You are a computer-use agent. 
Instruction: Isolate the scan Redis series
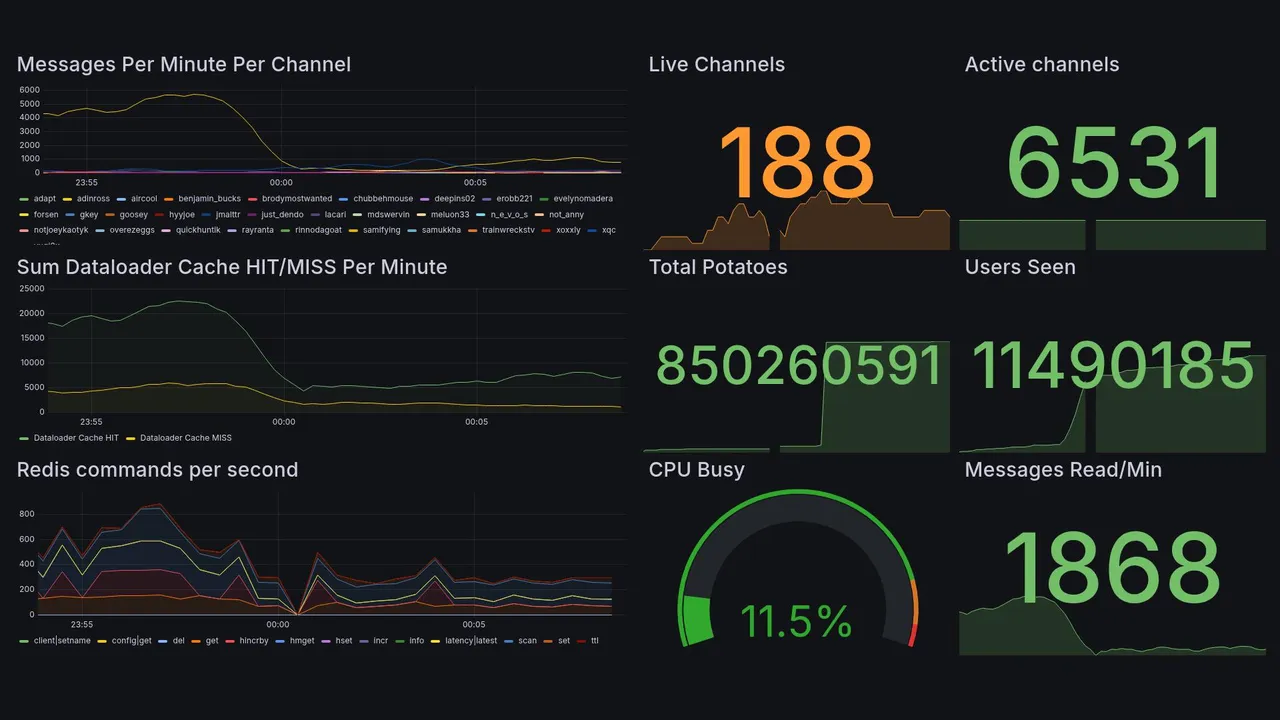[521, 641]
